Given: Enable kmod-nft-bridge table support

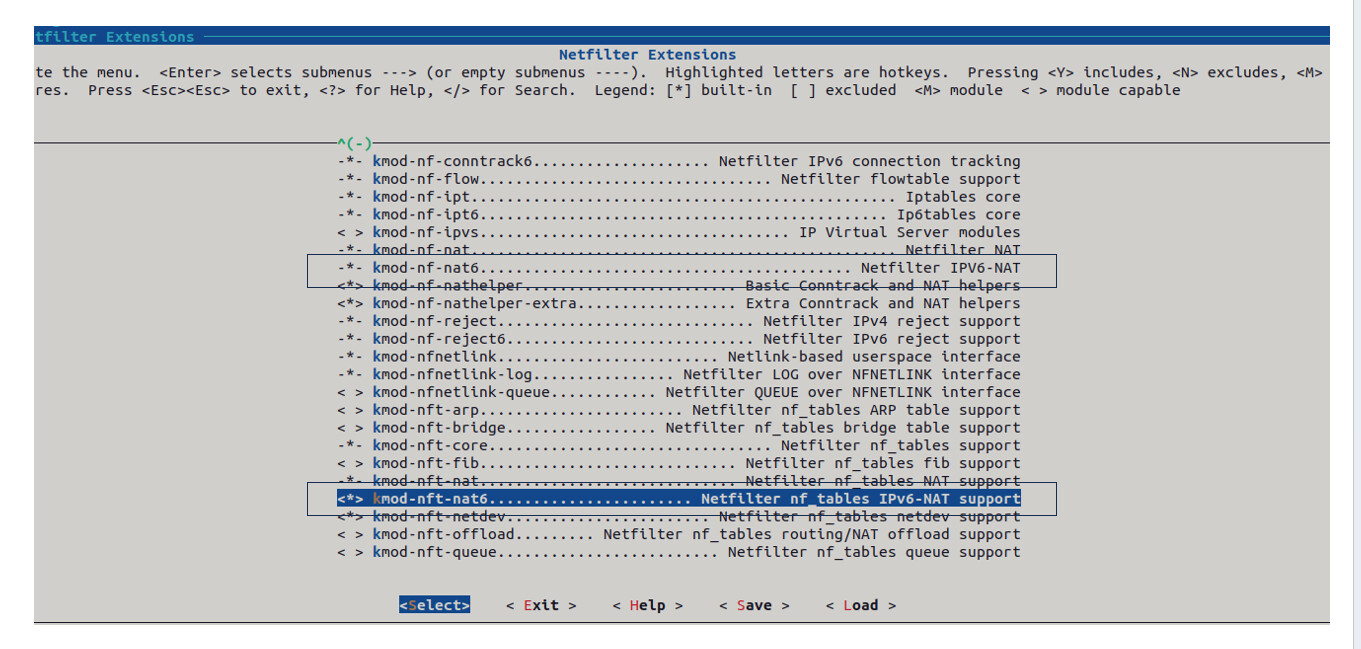Looking at the screenshot, I should pyautogui.click(x=350, y=428).
